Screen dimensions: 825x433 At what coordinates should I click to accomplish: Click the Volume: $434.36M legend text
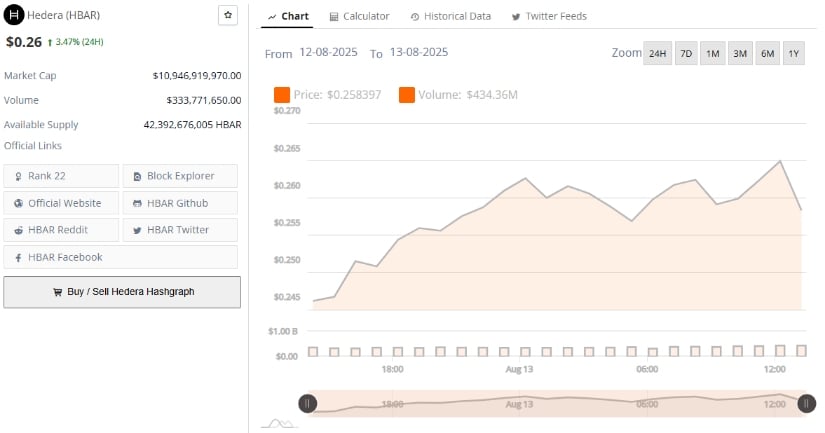468,95
